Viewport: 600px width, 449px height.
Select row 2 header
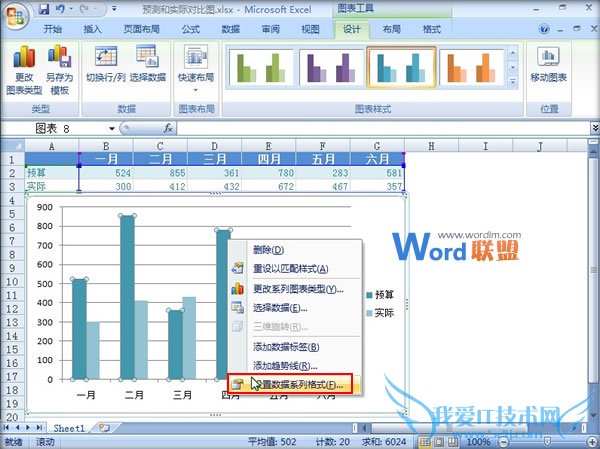[12, 173]
